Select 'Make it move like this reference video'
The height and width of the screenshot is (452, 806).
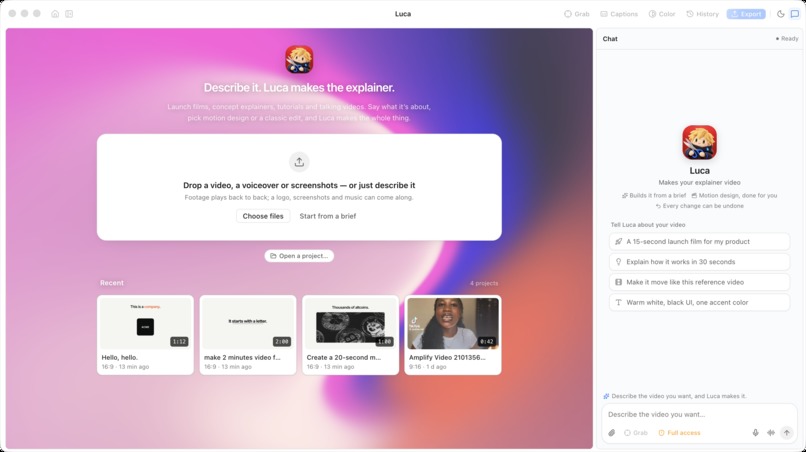coord(700,282)
